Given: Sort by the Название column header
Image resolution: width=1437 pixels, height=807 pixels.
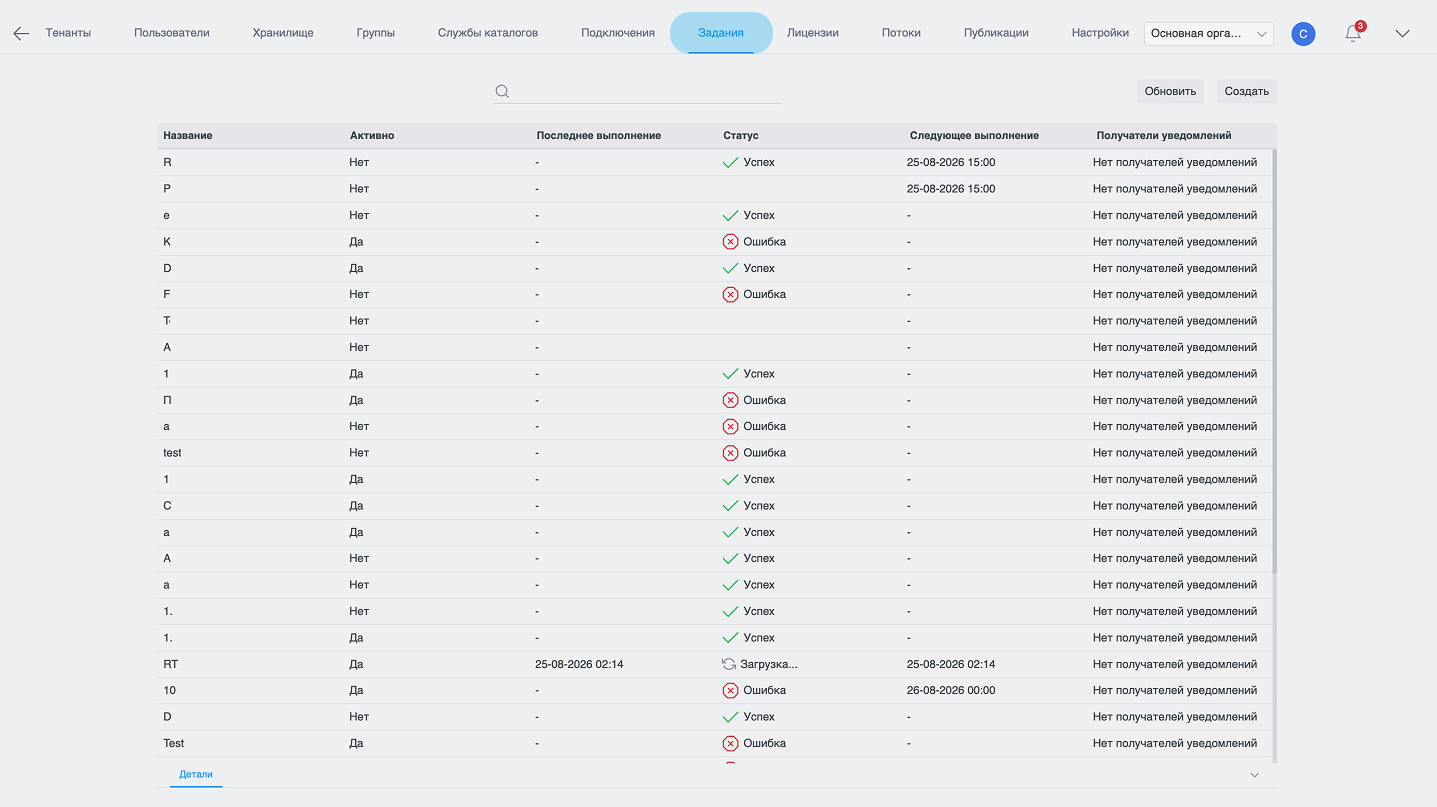Looking at the screenshot, I should 188,136.
